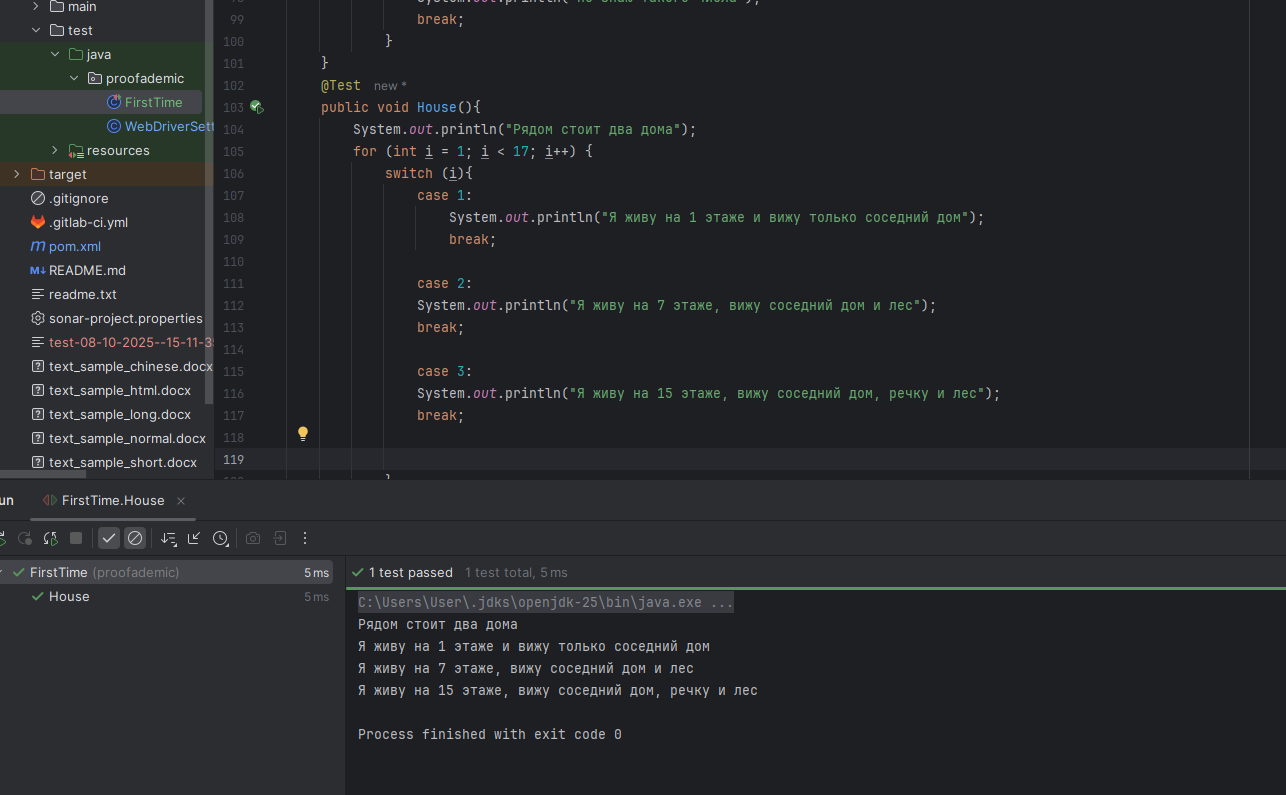The width and height of the screenshot is (1286, 795).
Task: Click the GitLab fox icon of .gitlab-ci.yml
Action: click(38, 222)
